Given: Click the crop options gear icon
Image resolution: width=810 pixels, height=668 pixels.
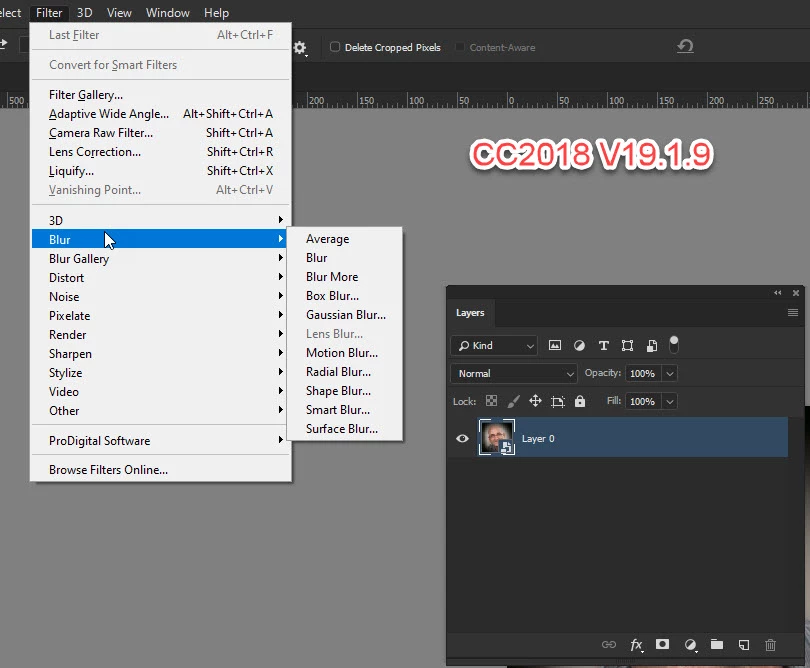Looking at the screenshot, I should [300, 48].
